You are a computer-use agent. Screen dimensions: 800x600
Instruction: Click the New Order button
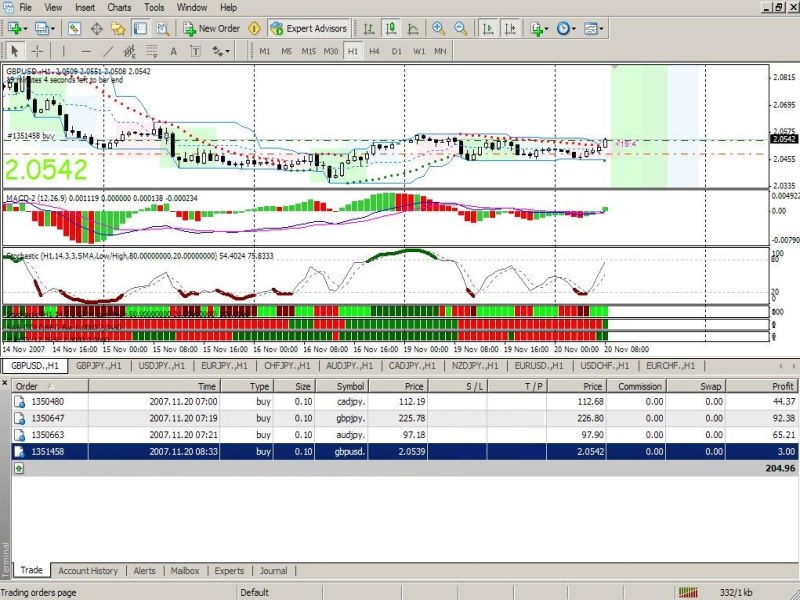click(x=212, y=29)
